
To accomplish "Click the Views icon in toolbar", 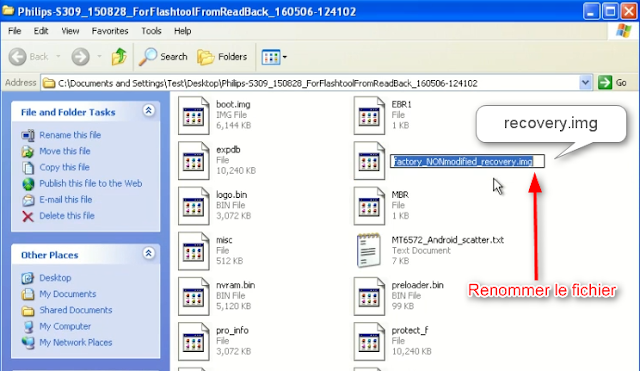I will tap(271, 57).
